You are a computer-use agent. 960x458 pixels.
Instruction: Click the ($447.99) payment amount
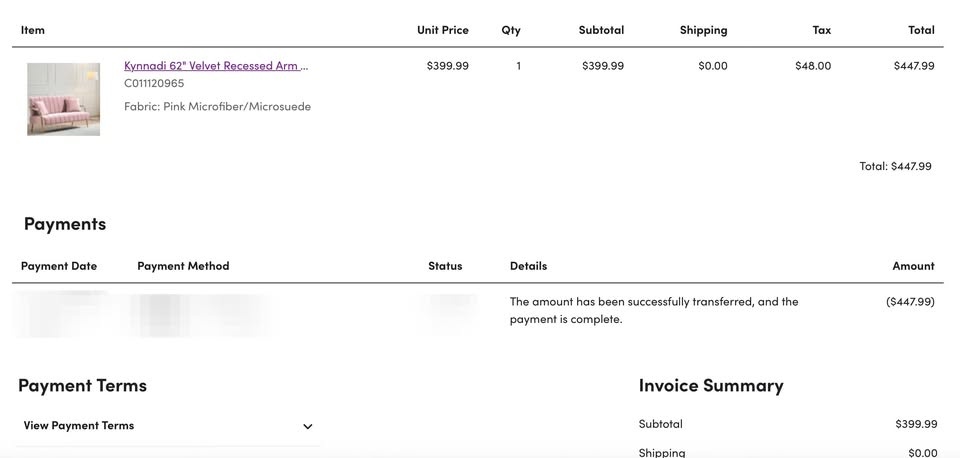click(x=910, y=302)
